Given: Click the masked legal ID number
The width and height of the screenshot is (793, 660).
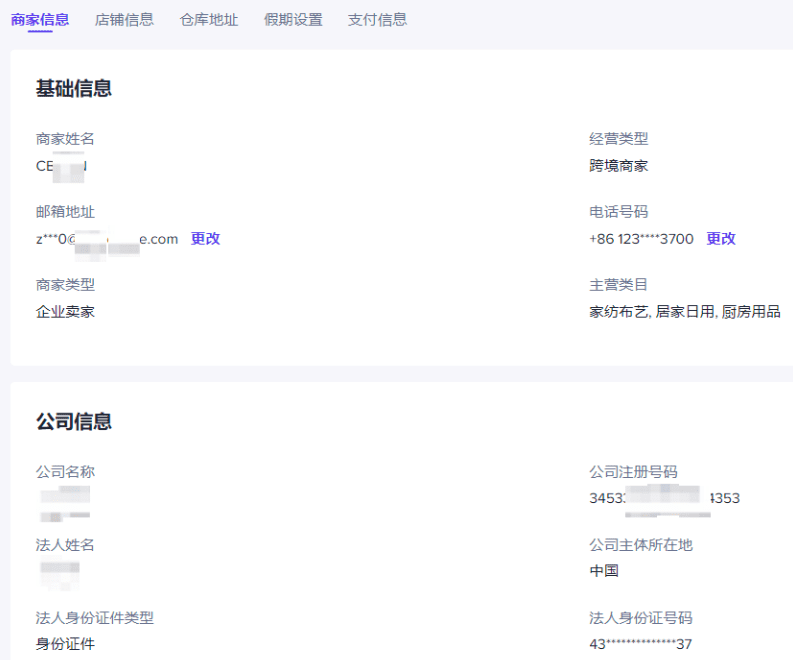Looking at the screenshot, I should click(641, 644).
